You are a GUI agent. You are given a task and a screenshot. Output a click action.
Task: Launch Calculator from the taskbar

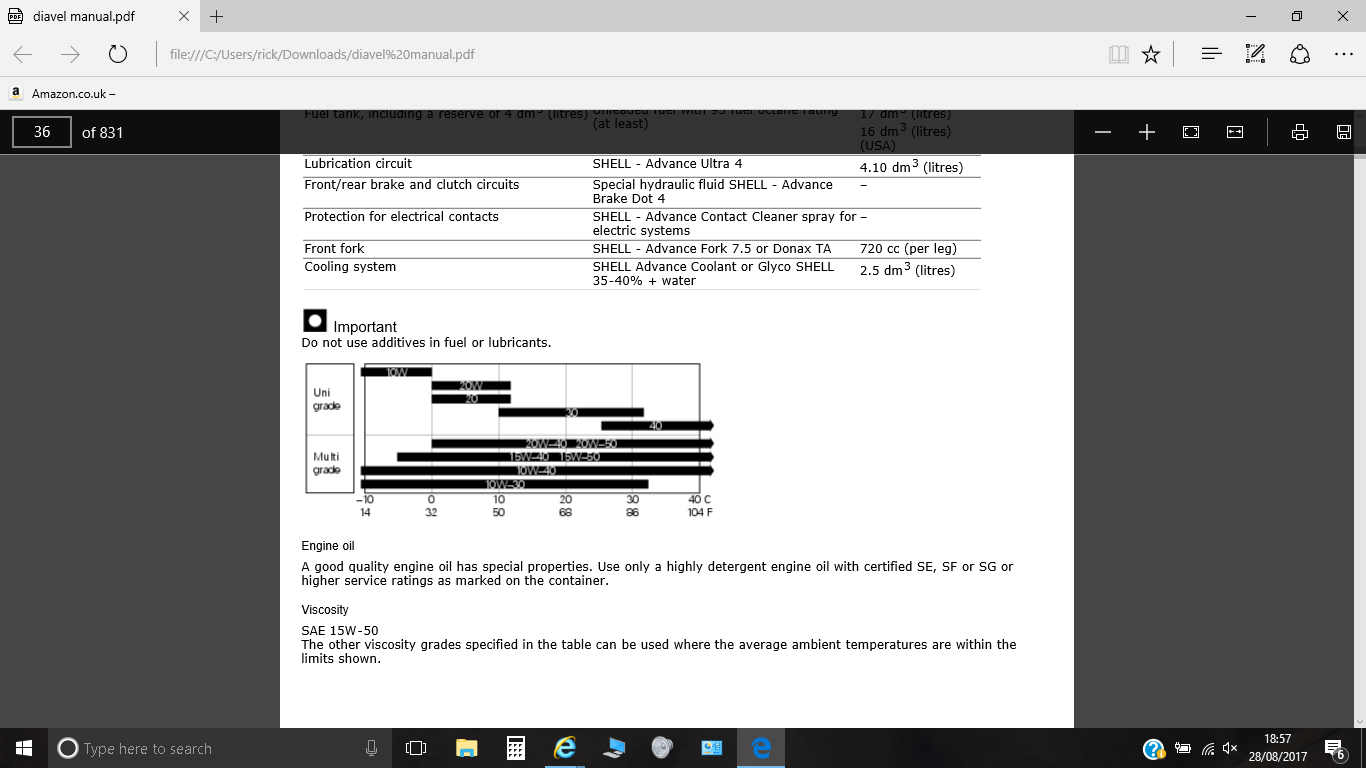515,748
